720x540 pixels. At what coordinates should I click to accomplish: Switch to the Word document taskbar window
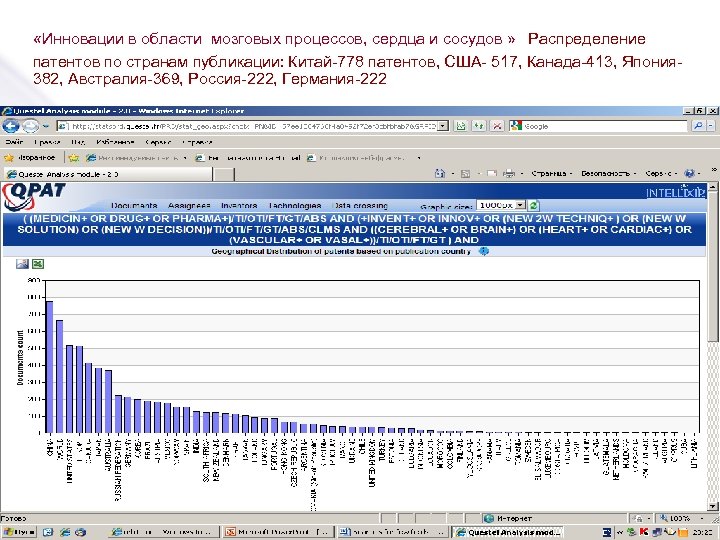(x=393, y=532)
